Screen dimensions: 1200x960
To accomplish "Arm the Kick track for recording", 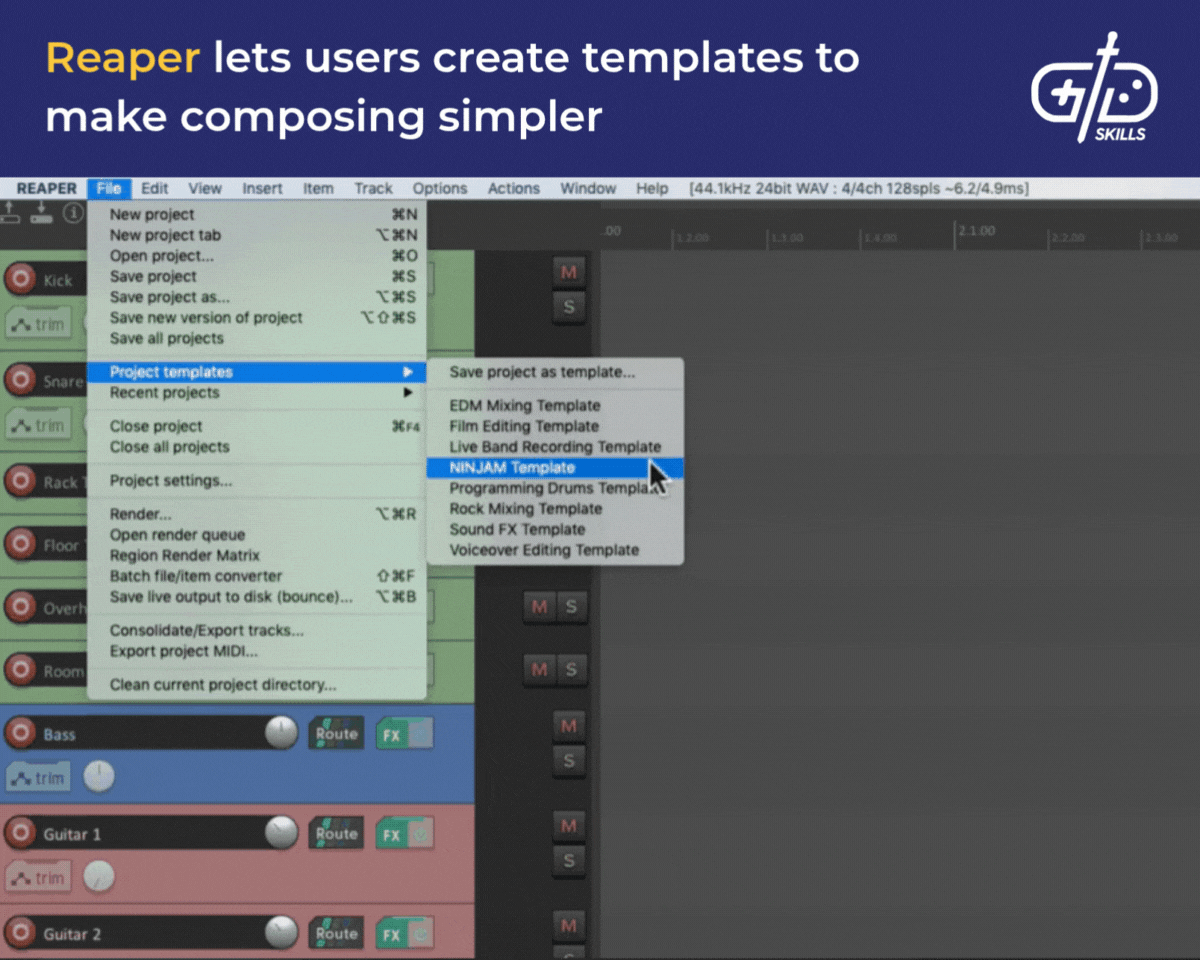I will tap(22, 280).
